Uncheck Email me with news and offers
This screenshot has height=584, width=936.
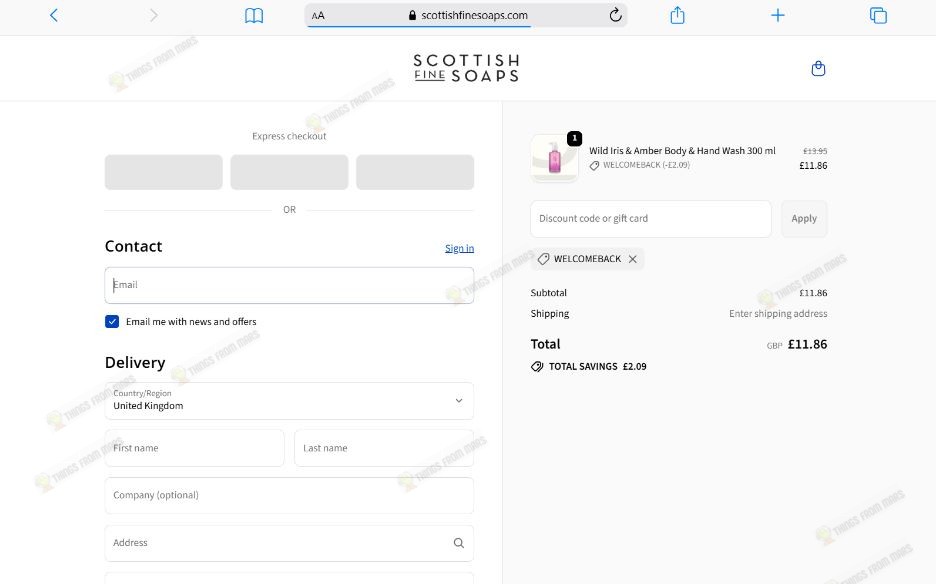112,321
